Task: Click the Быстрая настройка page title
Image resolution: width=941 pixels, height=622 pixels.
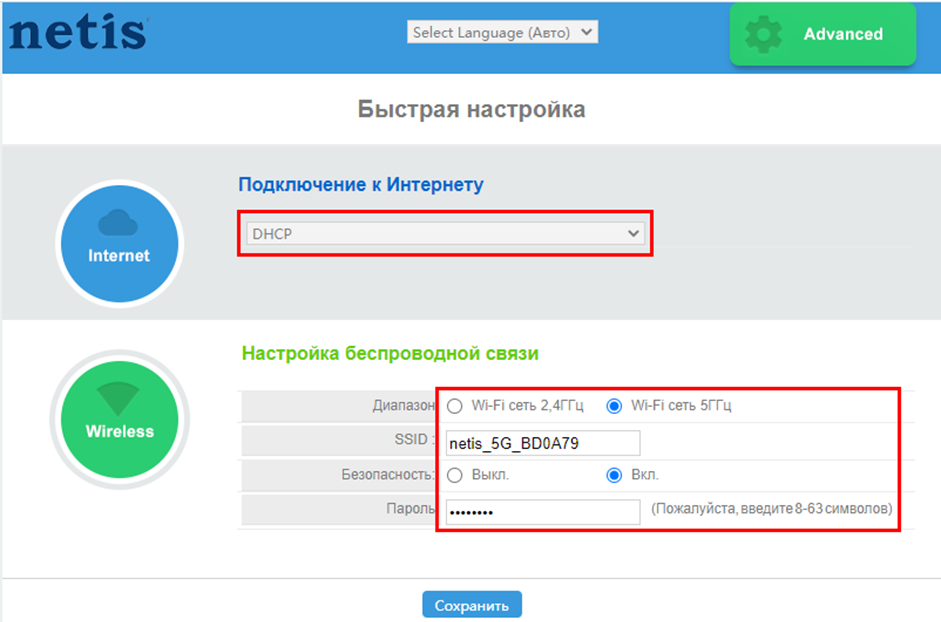Action: [x=471, y=109]
